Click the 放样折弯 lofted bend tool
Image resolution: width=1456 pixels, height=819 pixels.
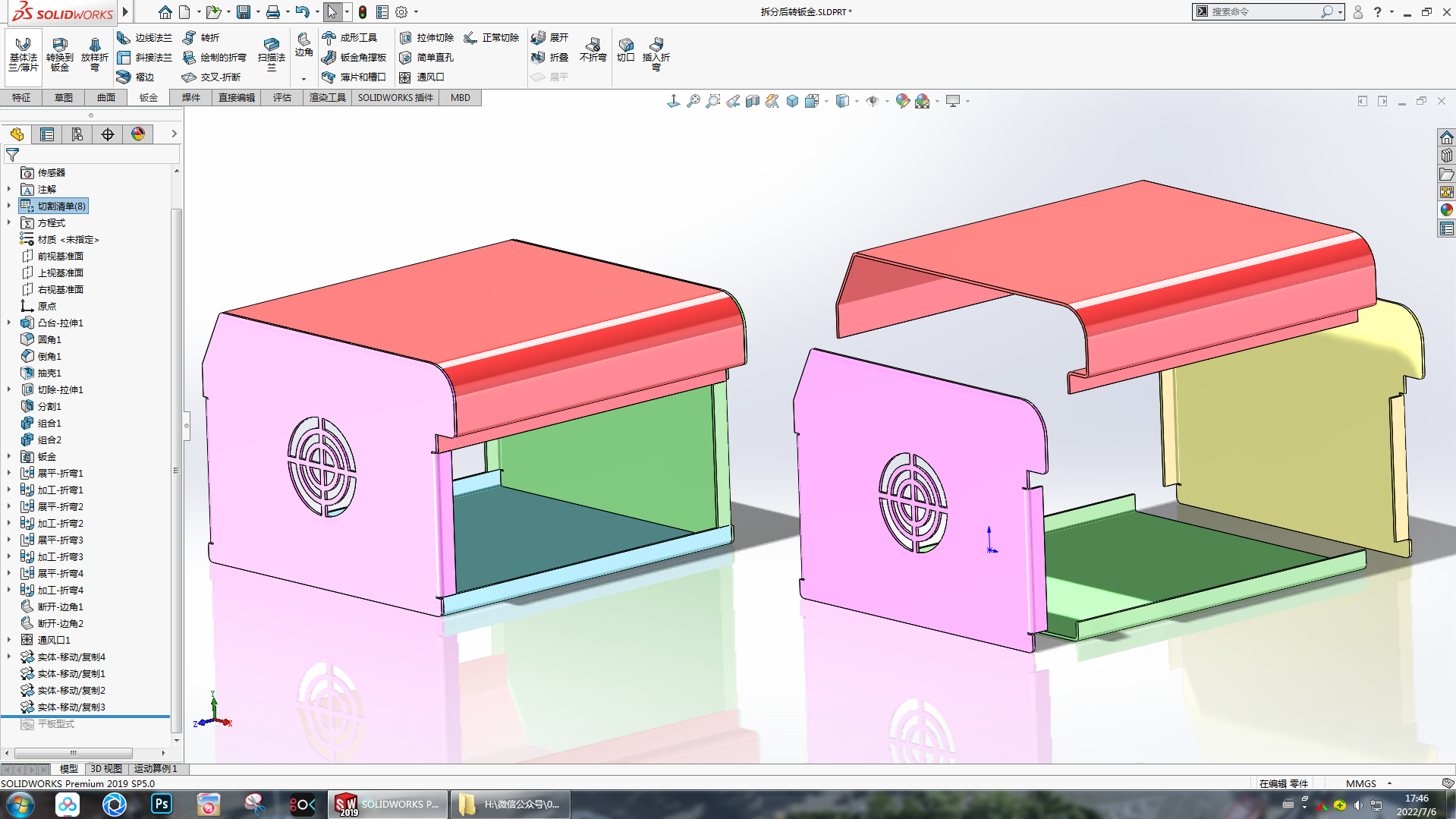pyautogui.click(x=95, y=54)
